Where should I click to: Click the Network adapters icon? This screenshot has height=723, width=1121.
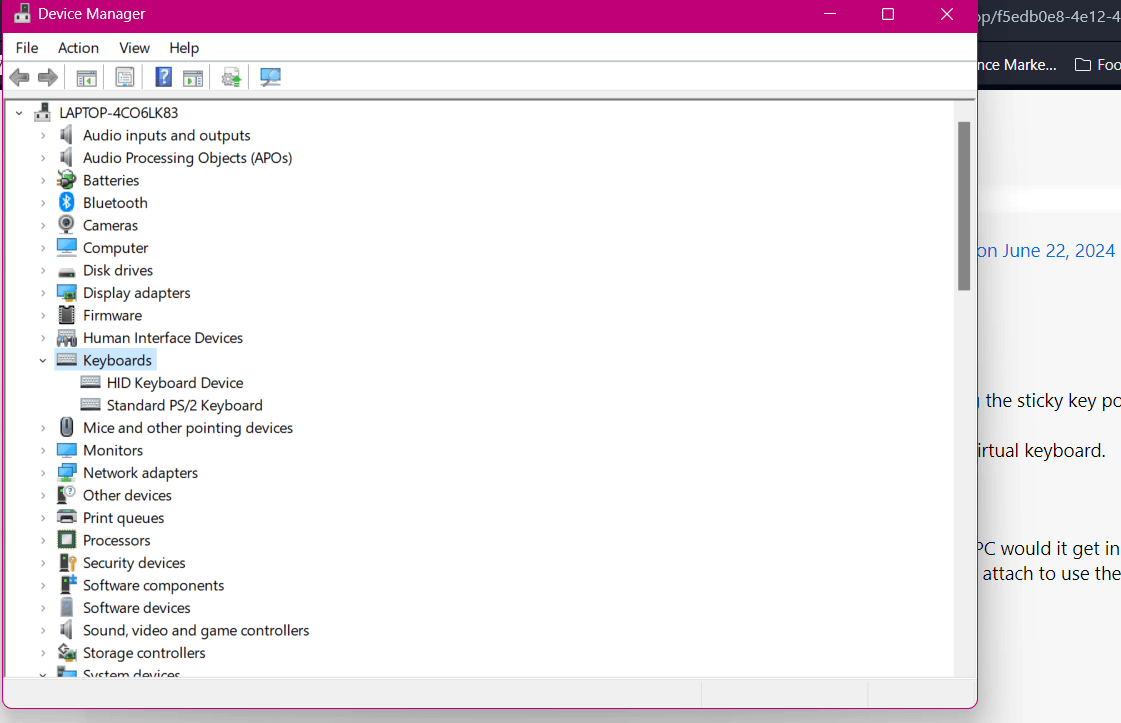[x=66, y=473]
